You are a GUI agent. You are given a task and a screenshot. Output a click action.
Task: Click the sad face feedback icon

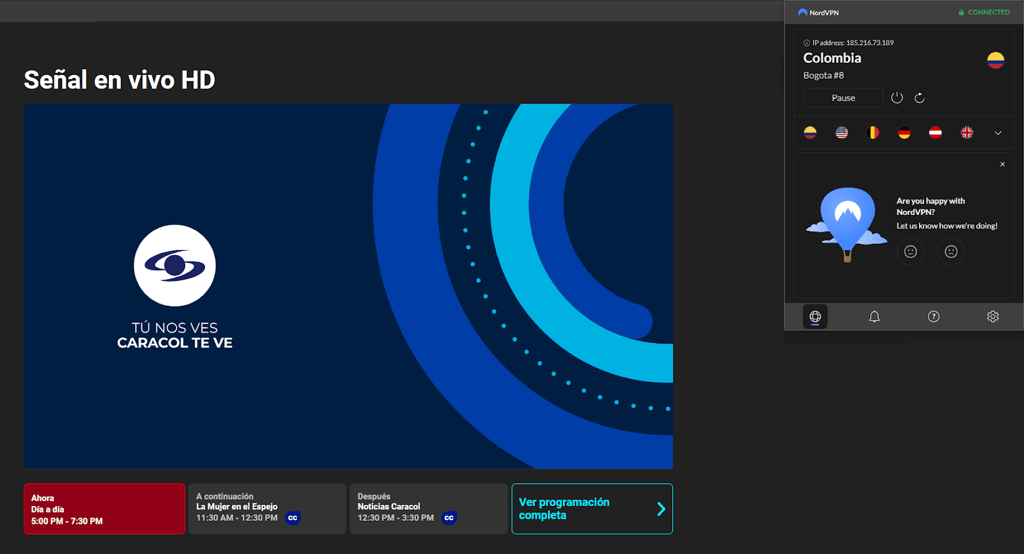(951, 252)
